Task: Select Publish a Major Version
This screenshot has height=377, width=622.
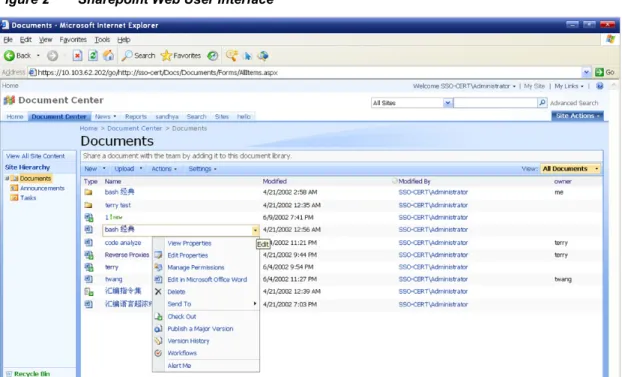Action: pyautogui.click(x=200, y=329)
